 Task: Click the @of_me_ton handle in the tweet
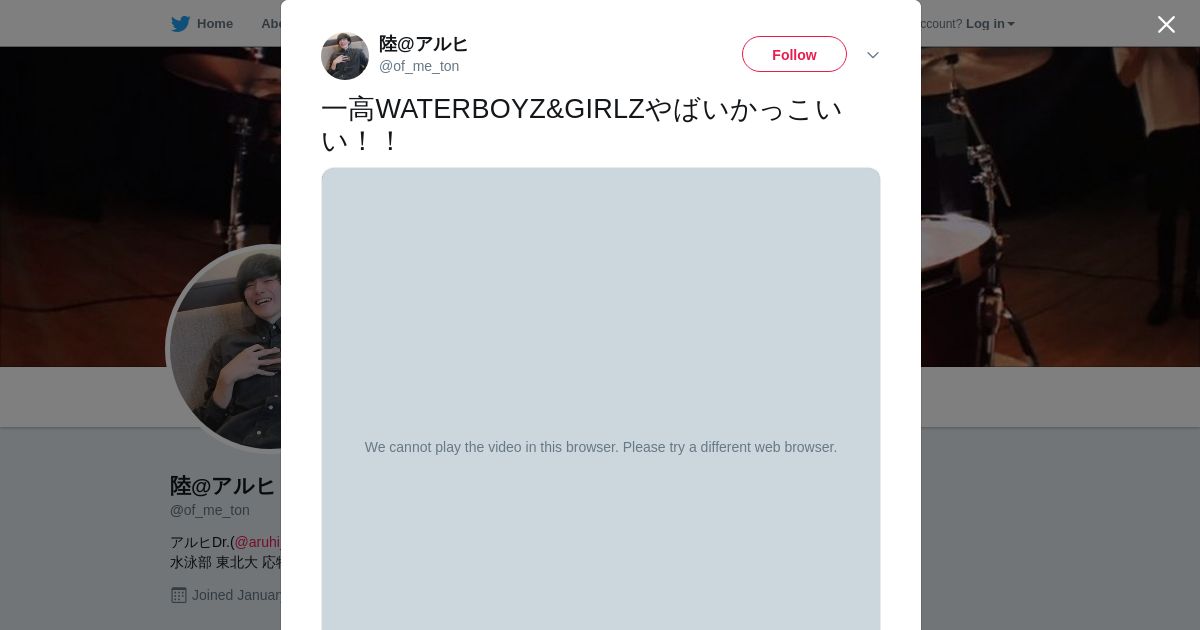(419, 66)
